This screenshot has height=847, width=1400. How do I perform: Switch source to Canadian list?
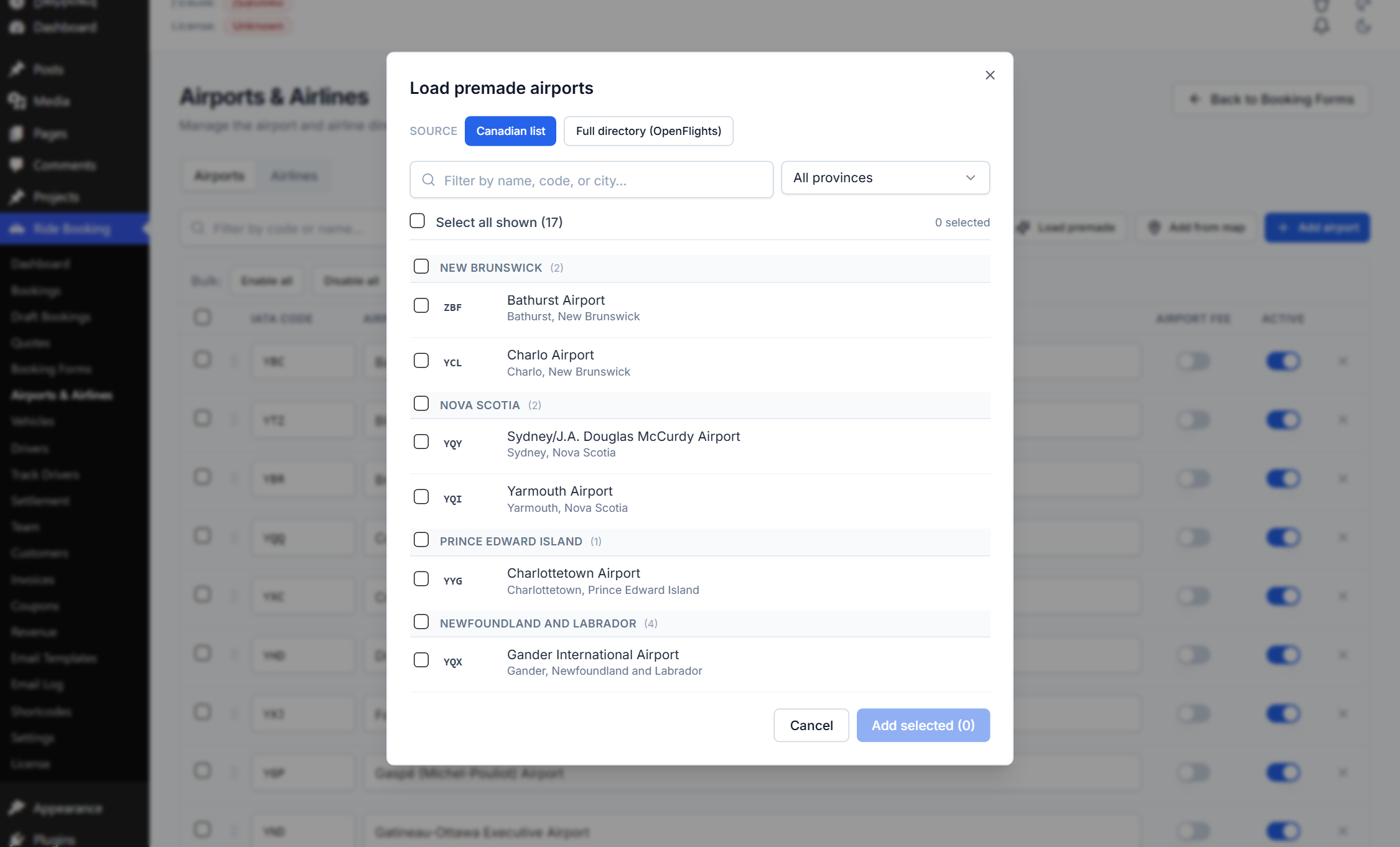[510, 131]
